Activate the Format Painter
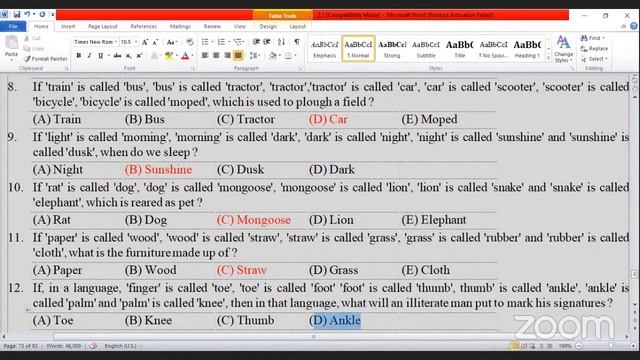The width and height of the screenshot is (640, 360). (45, 59)
